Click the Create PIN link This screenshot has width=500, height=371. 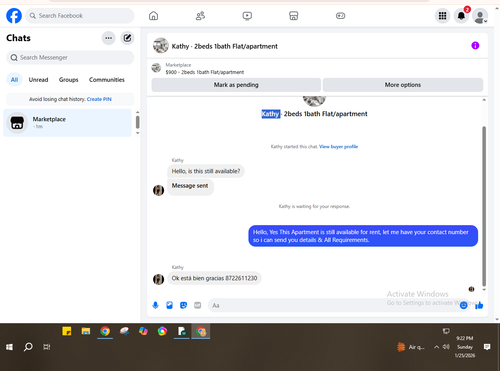99,99
